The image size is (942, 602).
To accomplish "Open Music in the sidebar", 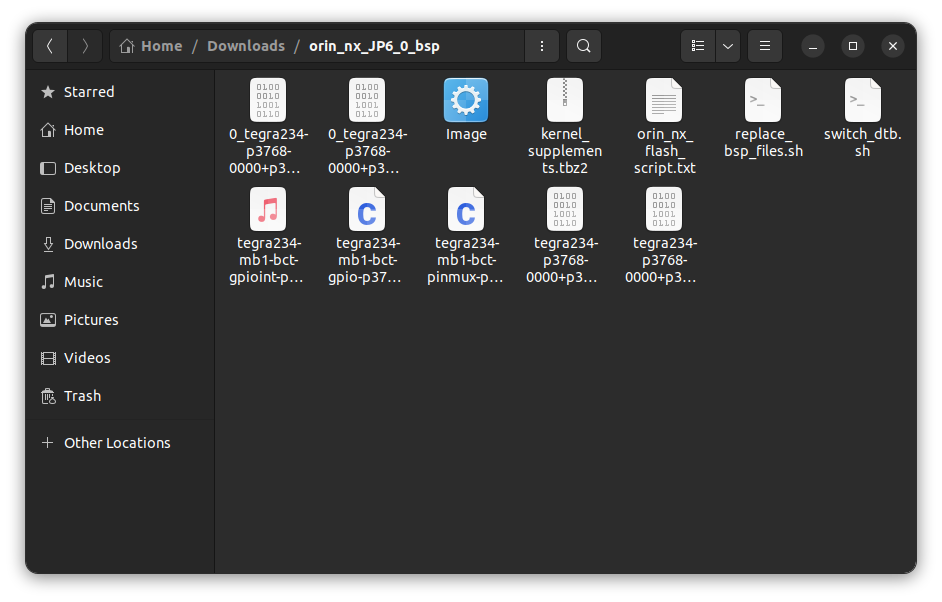I will (x=120, y=282).
